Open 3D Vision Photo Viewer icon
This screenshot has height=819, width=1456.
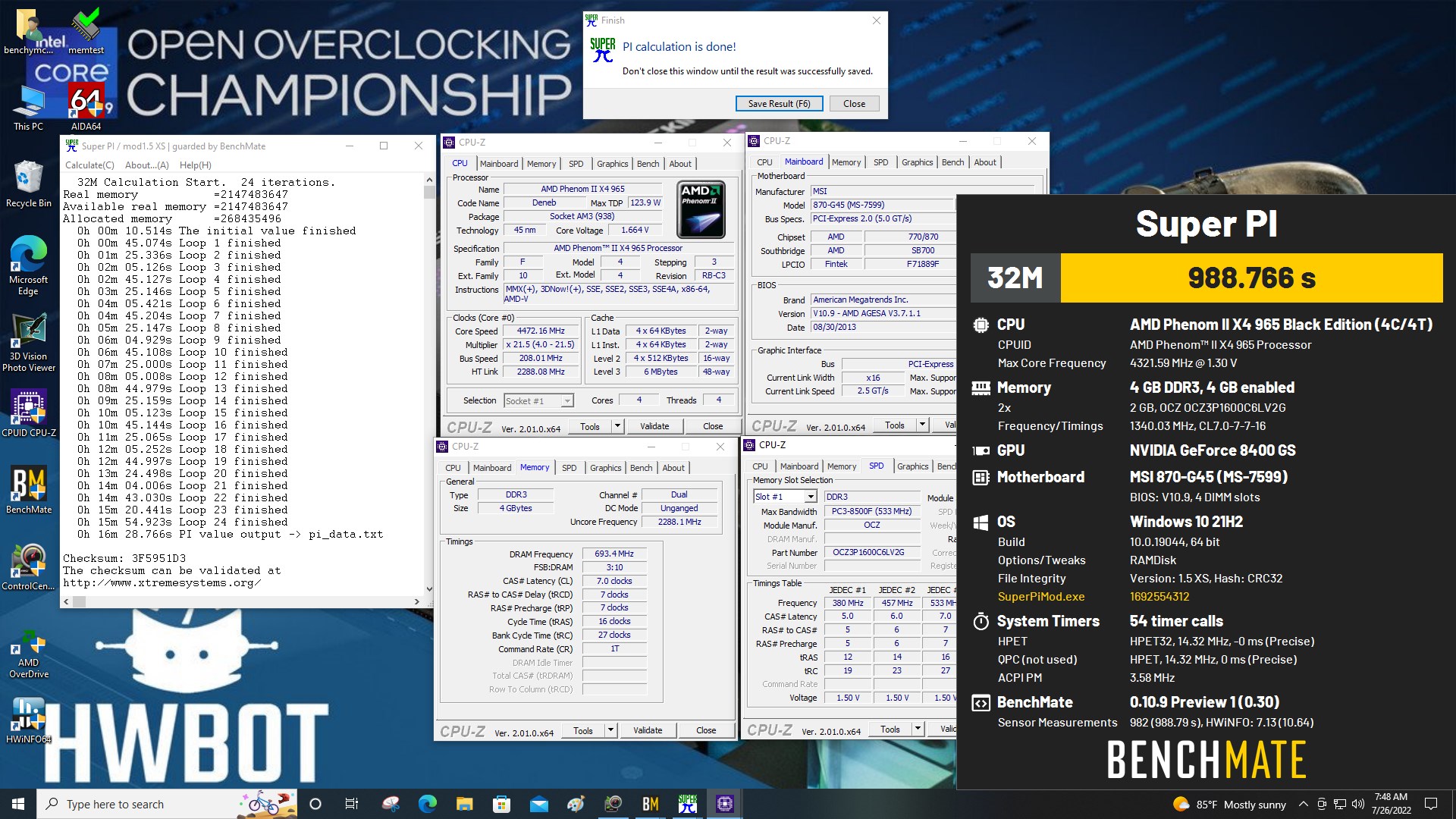pyautogui.click(x=29, y=343)
